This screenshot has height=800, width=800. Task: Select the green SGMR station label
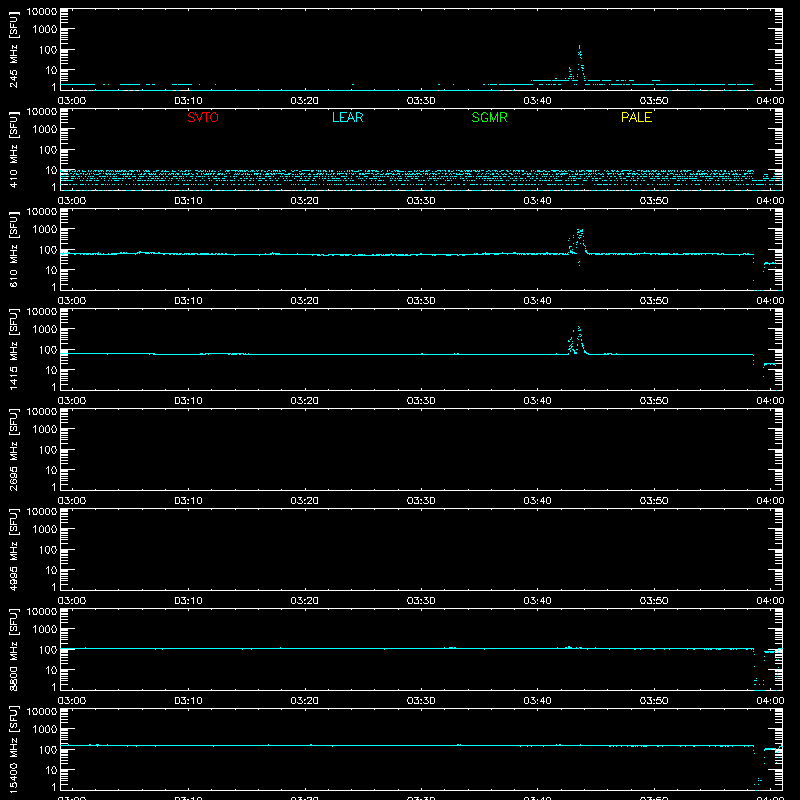[x=489, y=117]
